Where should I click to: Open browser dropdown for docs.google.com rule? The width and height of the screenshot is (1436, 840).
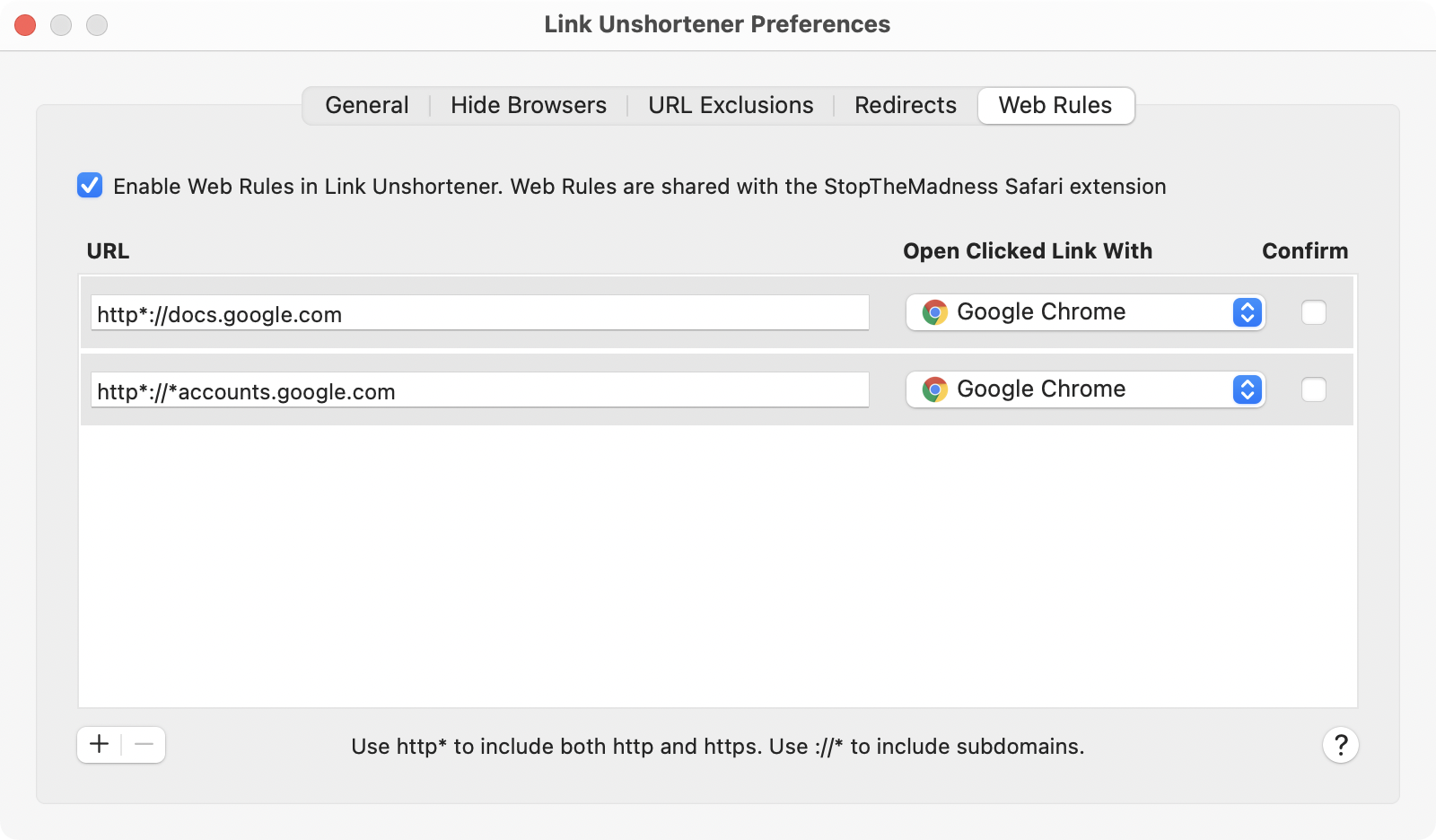coord(1077,312)
